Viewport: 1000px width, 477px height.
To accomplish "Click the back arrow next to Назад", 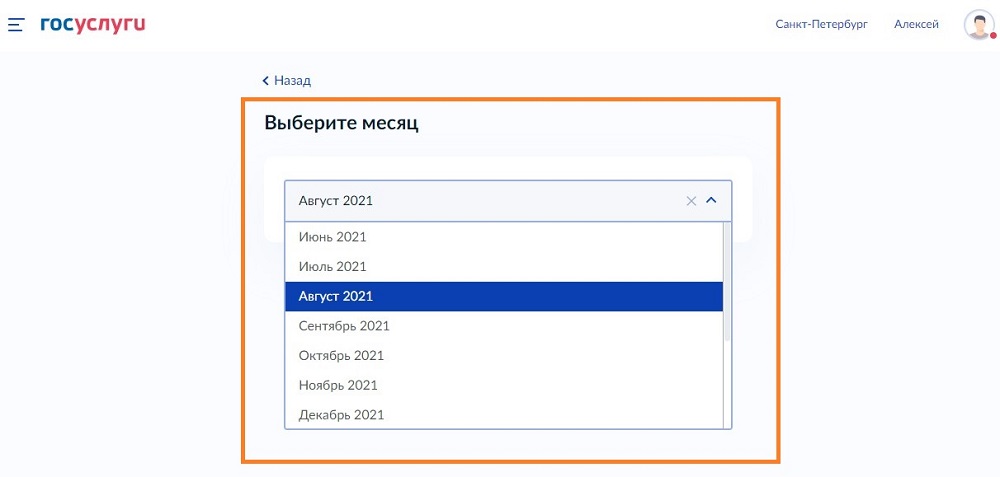I will (266, 81).
